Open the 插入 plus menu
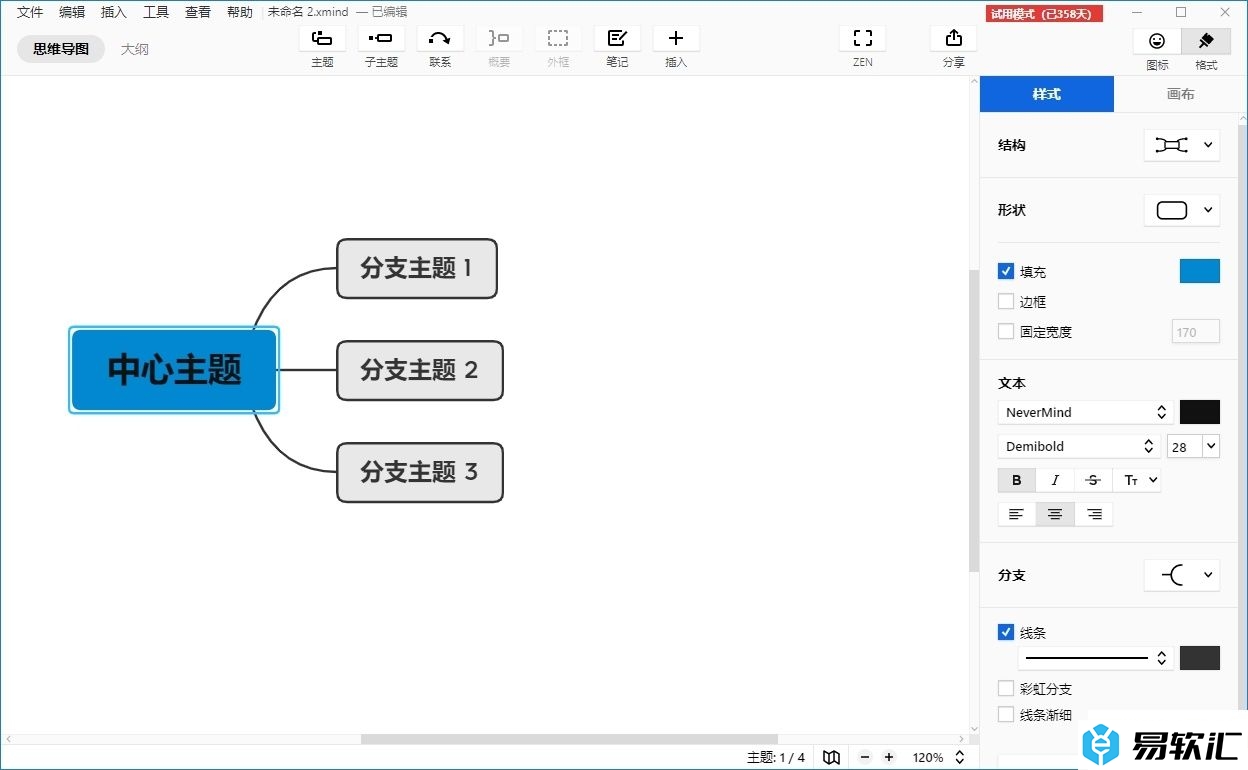This screenshot has width=1248, height=770. point(676,39)
